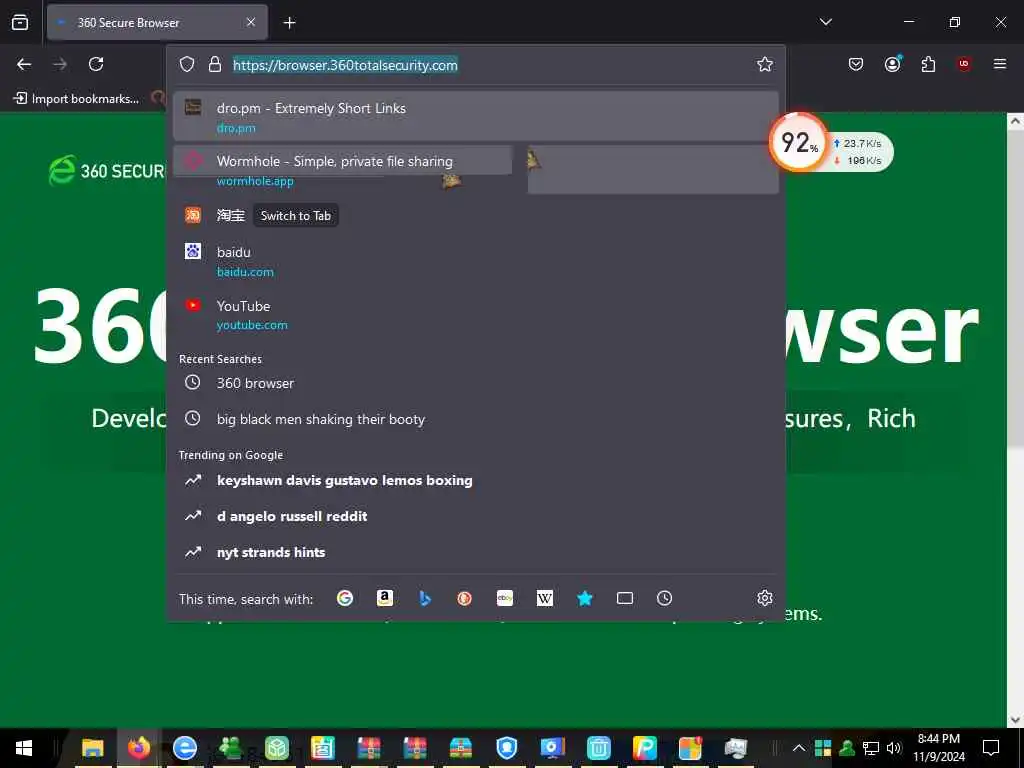Search this time with Google

[345, 598]
